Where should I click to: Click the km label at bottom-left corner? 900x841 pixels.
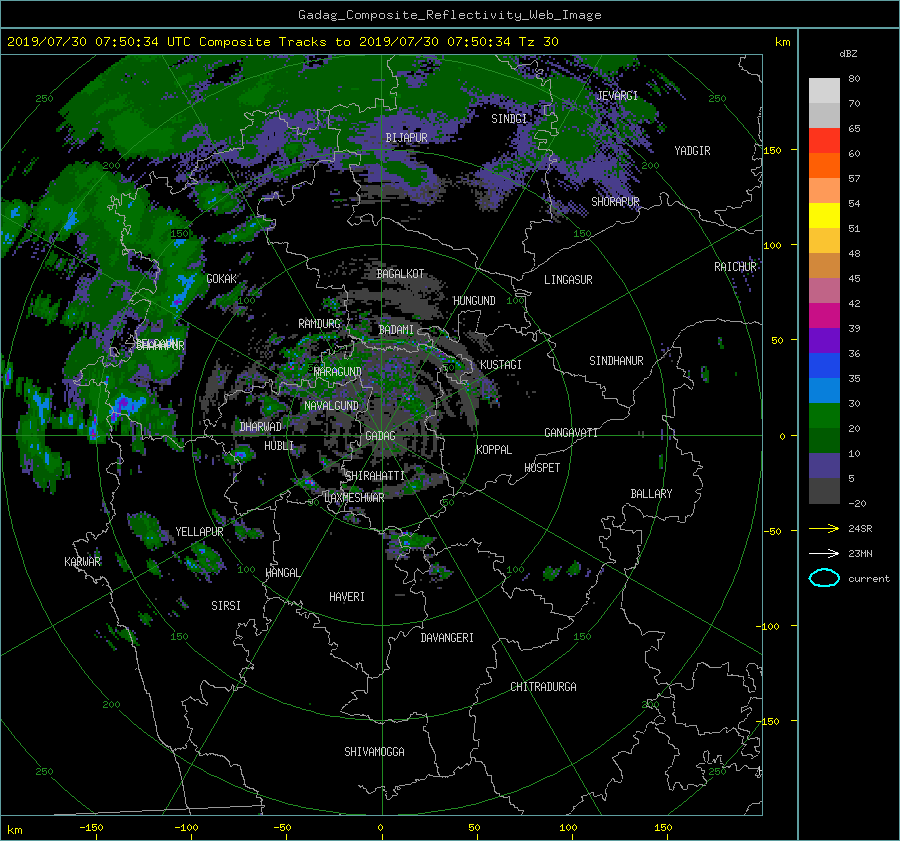pyautogui.click(x=14, y=830)
